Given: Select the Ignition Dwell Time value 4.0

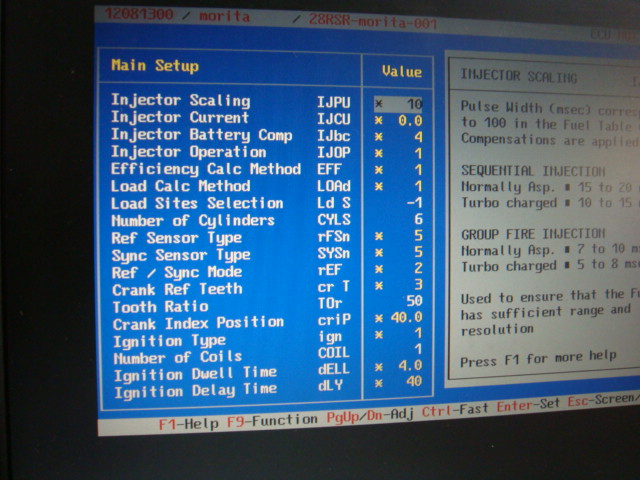Looking at the screenshot, I should click(411, 366).
